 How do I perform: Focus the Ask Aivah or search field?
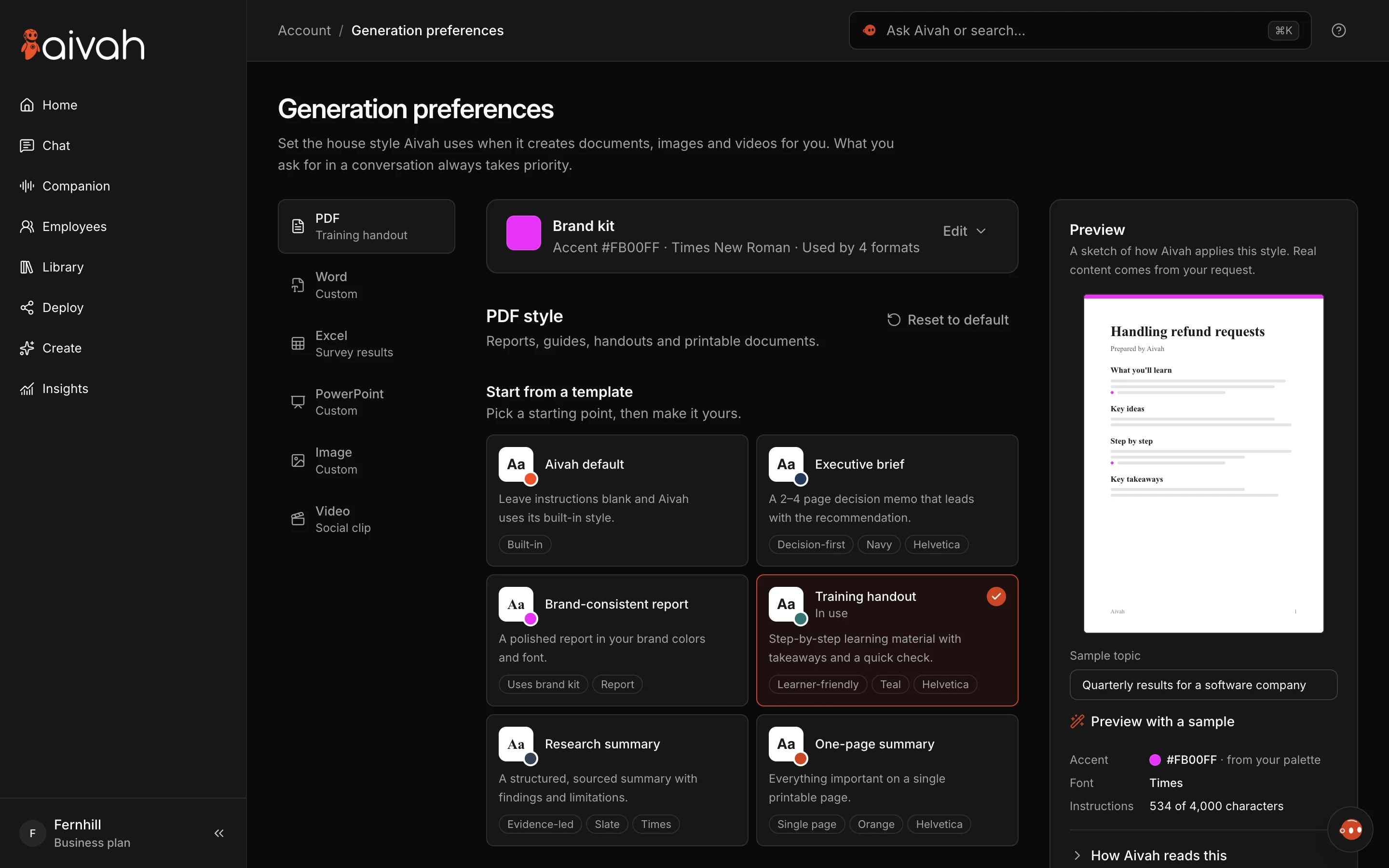coord(1080,30)
